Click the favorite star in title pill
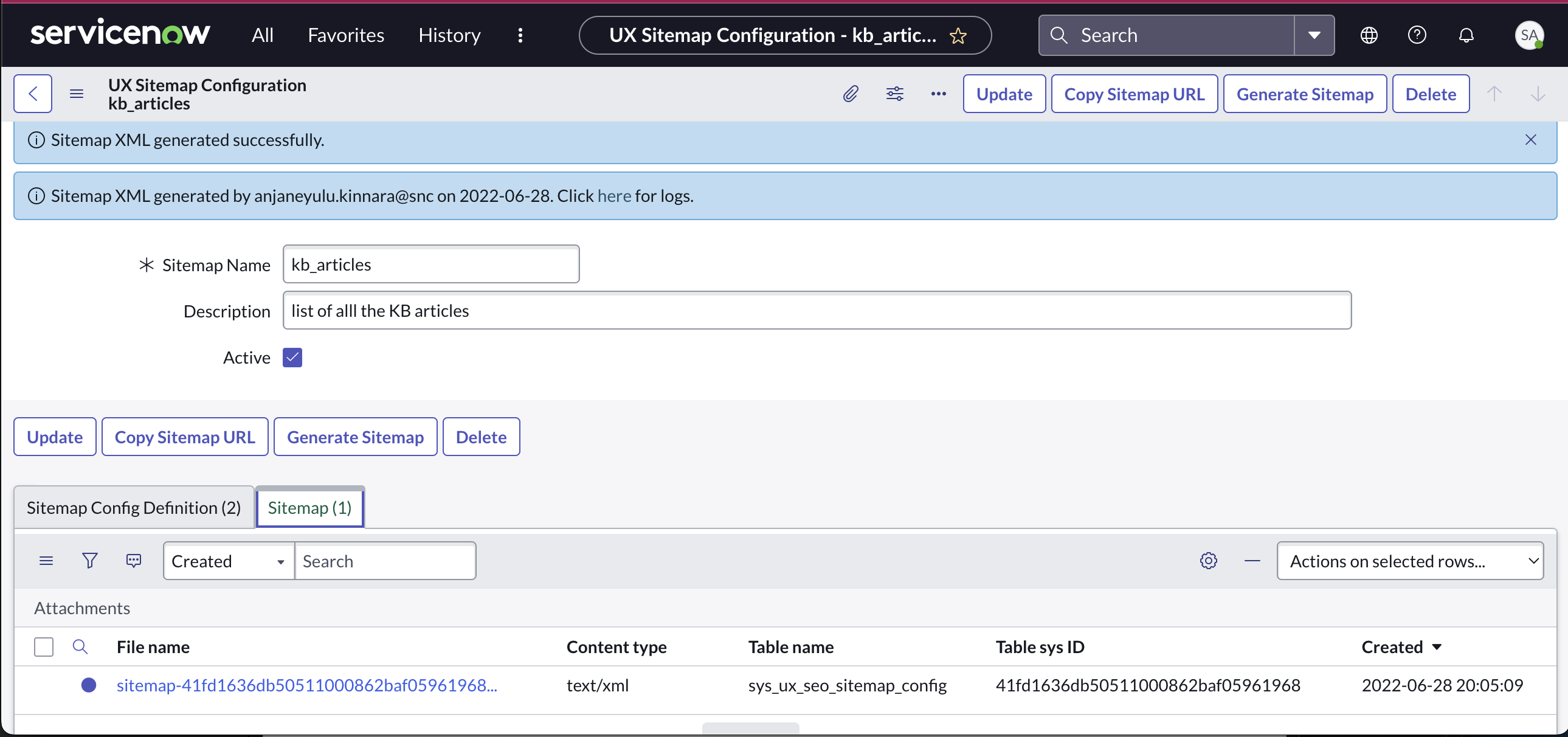1568x737 pixels. (958, 36)
